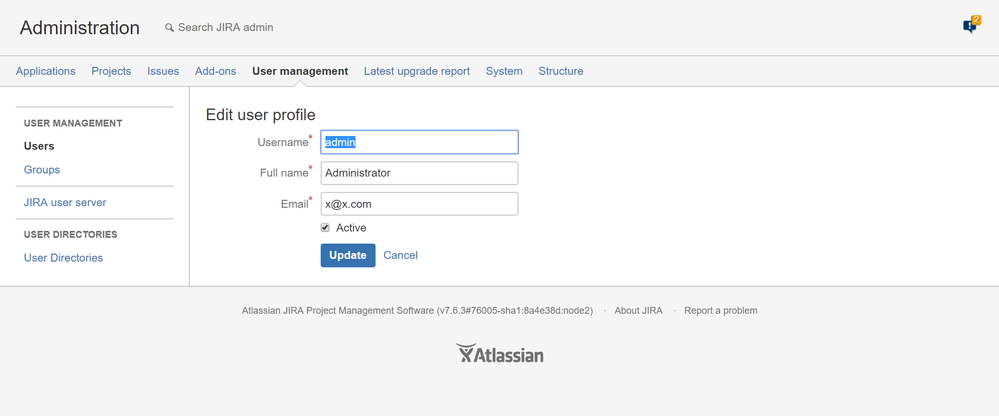Image resolution: width=999 pixels, height=416 pixels.
Task: Open Groups in the sidebar
Action: (42, 170)
